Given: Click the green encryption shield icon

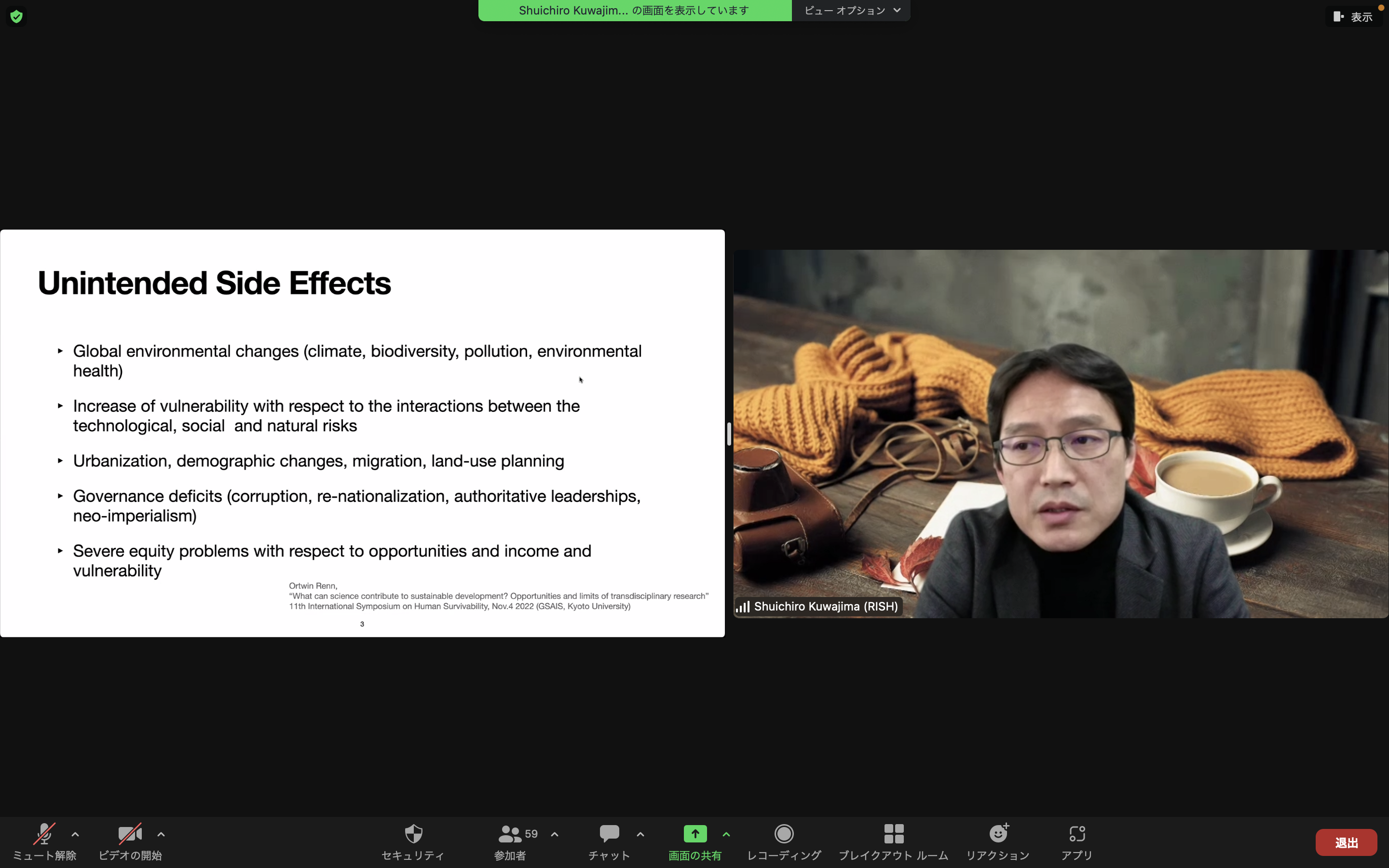Looking at the screenshot, I should point(16,16).
